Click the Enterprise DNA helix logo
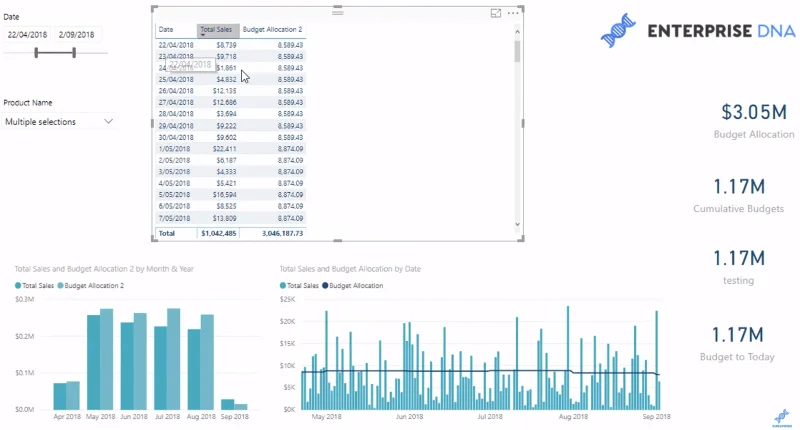This screenshot has height=430, width=800. (618, 31)
